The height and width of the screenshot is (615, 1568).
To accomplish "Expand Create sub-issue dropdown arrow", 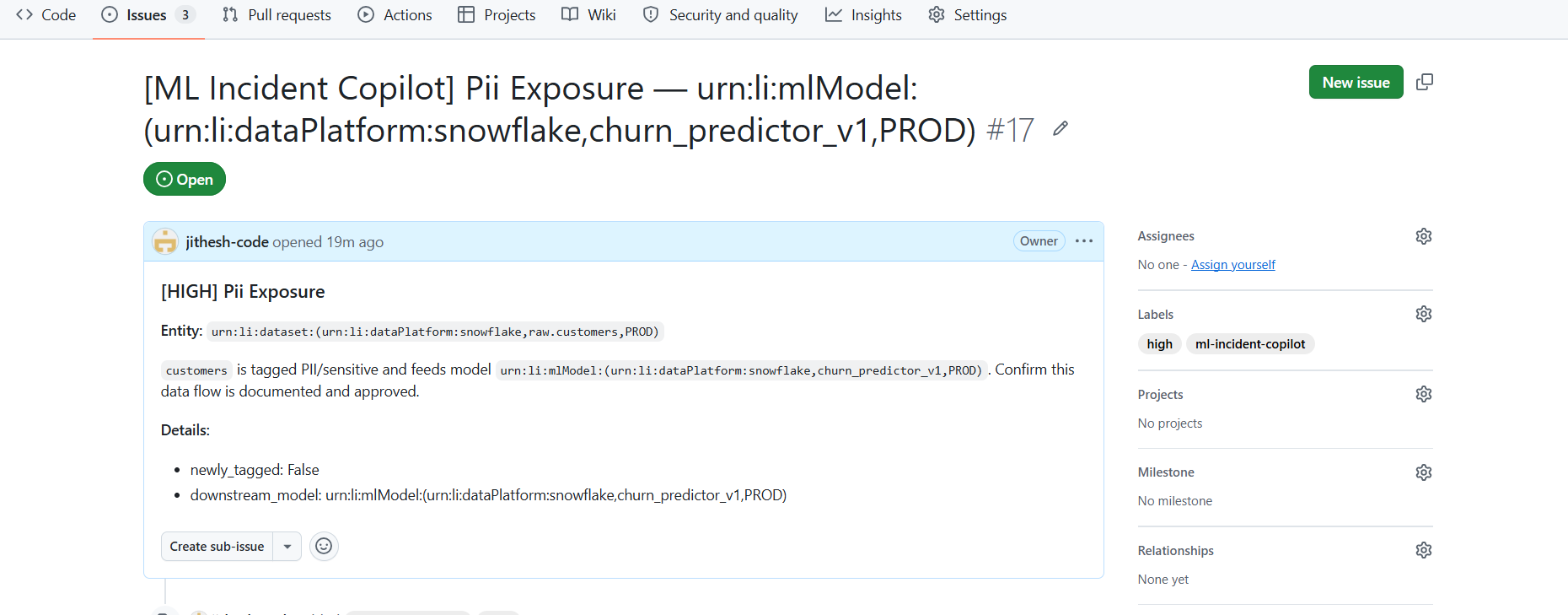I will click(x=287, y=547).
